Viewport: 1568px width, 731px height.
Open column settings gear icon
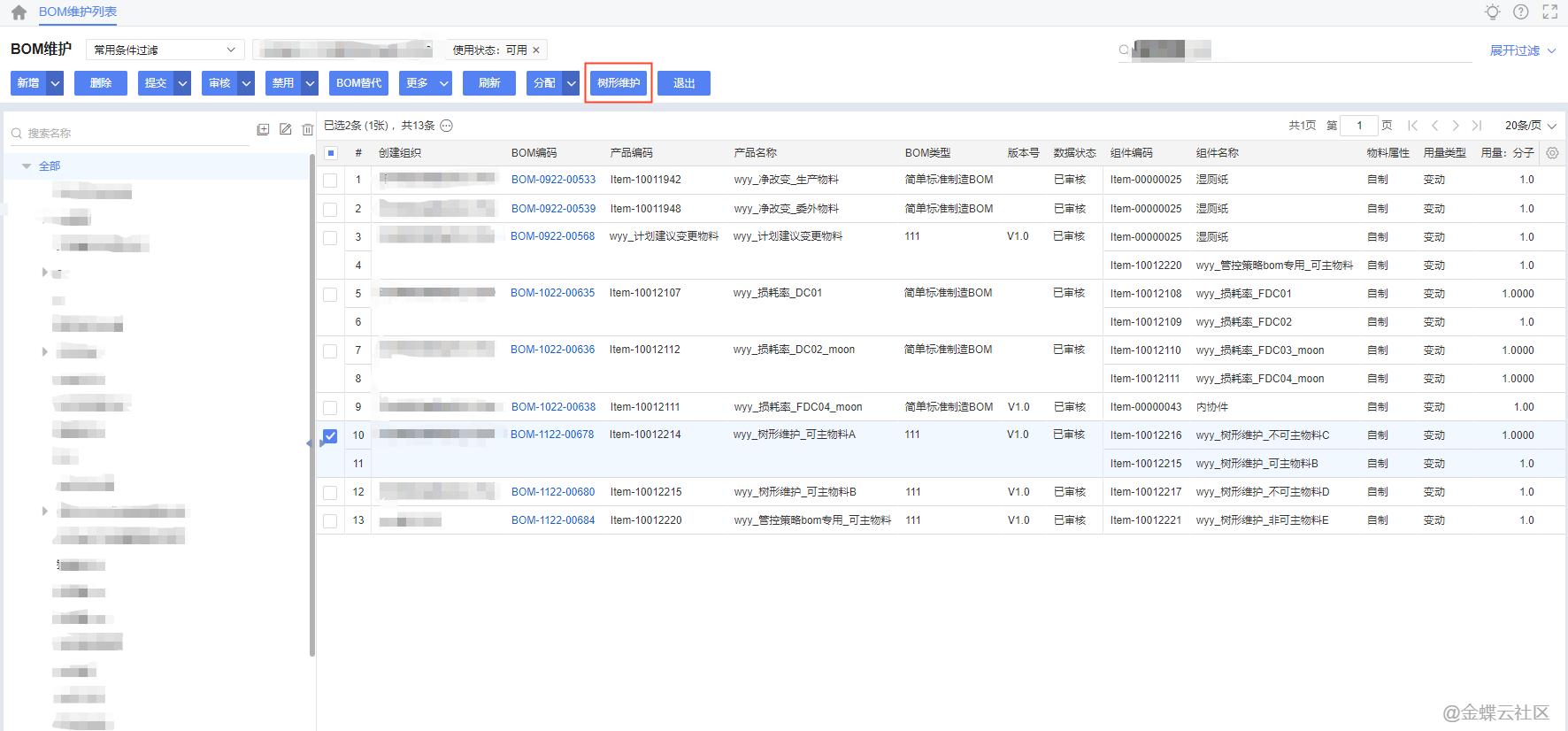1552,153
